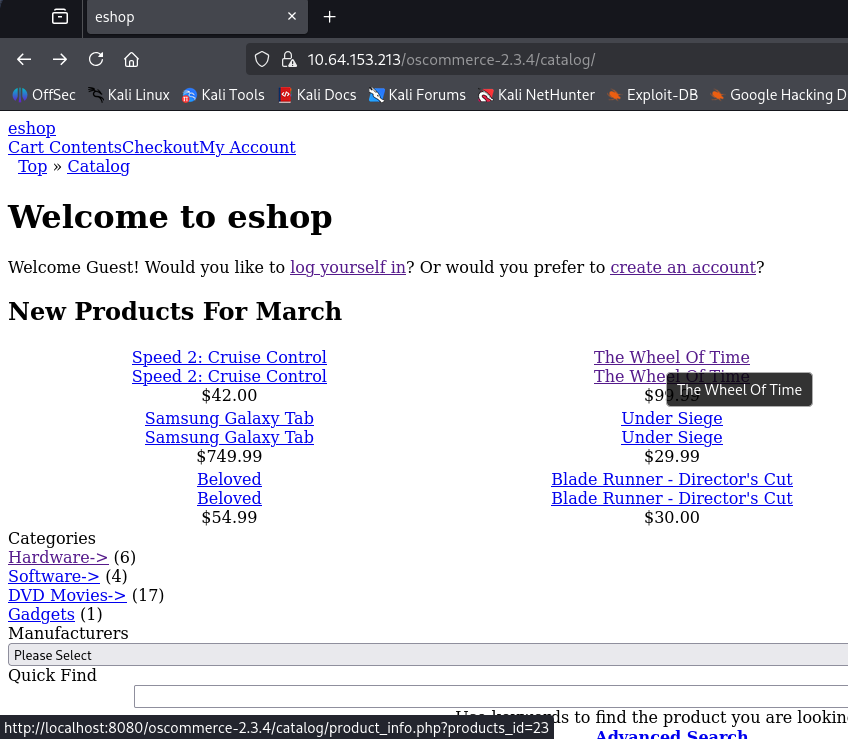Image resolution: width=848 pixels, height=739 pixels.
Task: Click the browser Back arrow button
Action: coord(24,59)
